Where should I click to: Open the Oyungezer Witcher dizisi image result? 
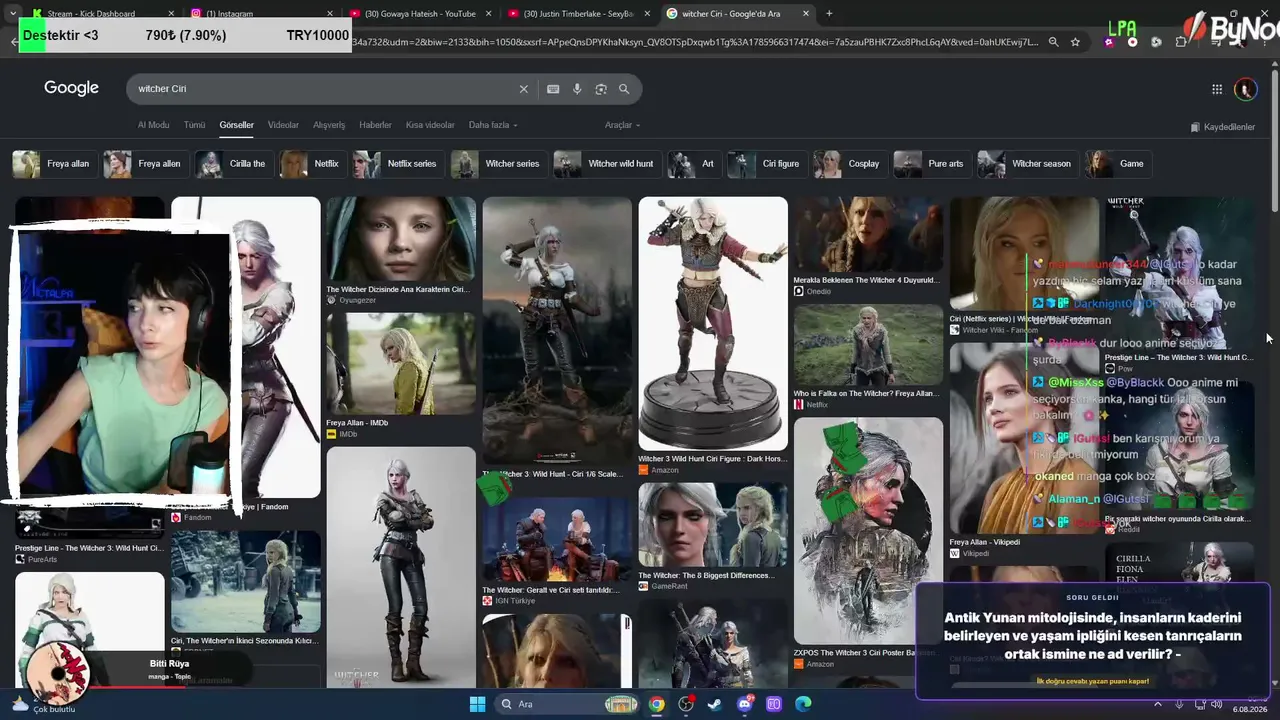(x=401, y=239)
